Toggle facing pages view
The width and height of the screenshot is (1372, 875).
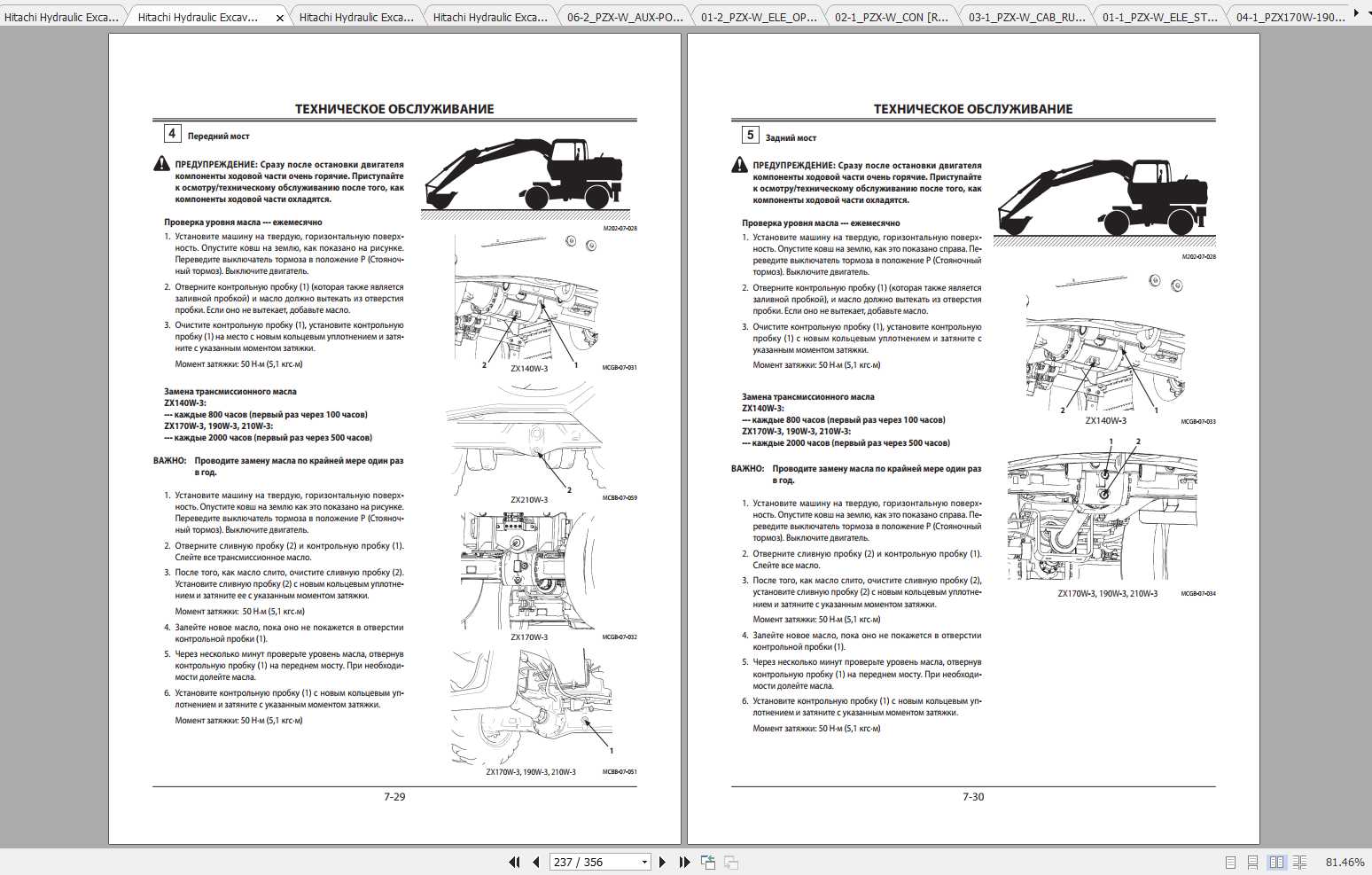pos(1276,862)
